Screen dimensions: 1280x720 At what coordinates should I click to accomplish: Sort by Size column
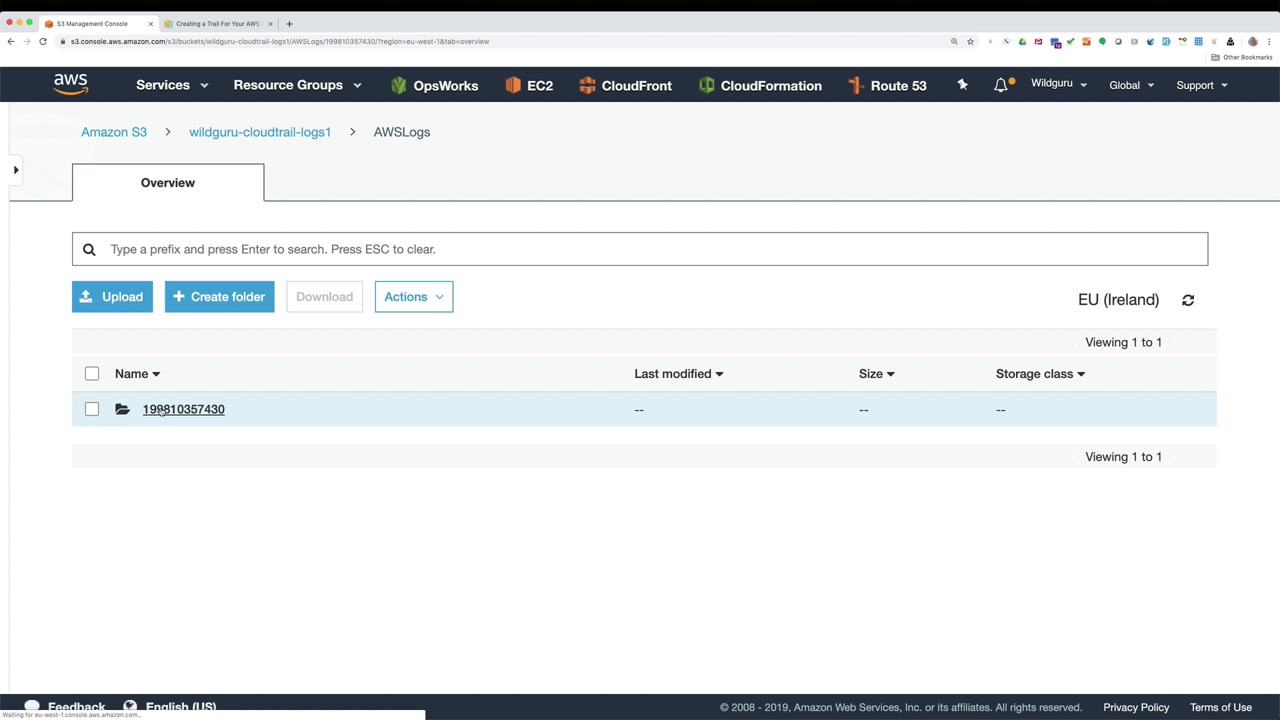point(876,374)
